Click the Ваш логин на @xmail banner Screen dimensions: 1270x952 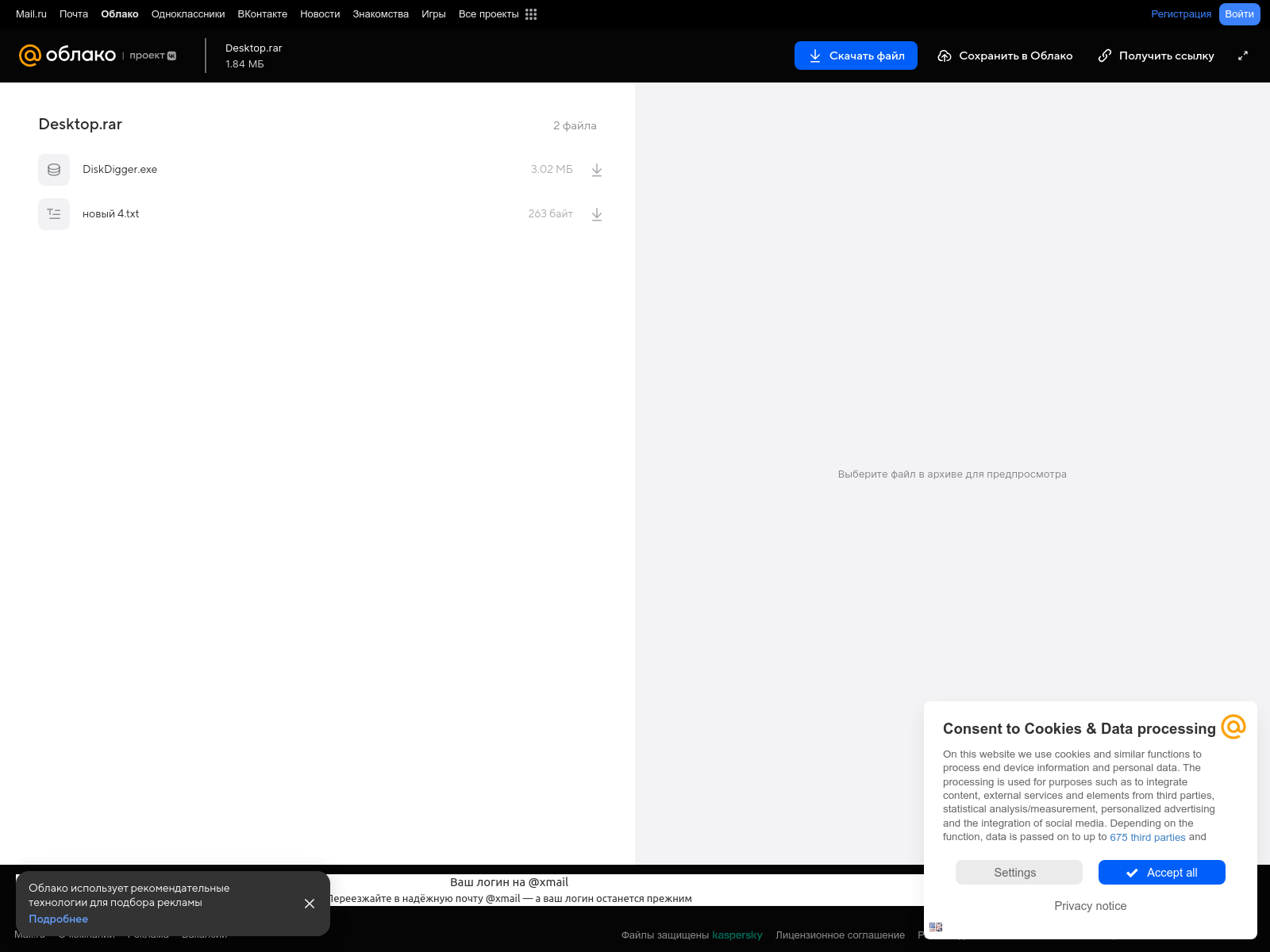pyautogui.click(x=509, y=882)
